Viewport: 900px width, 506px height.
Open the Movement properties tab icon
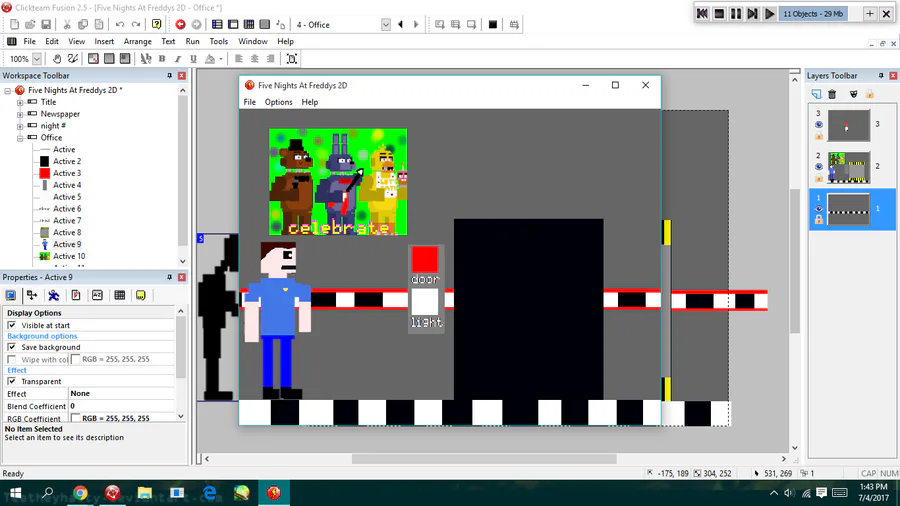click(x=53, y=295)
